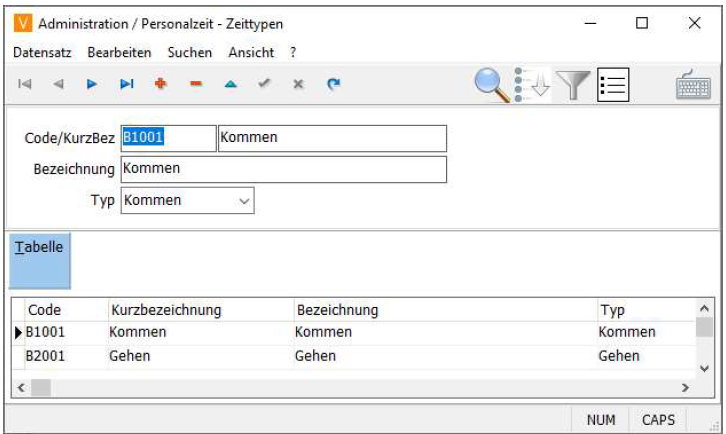Click CAPS status bar indicator
The width and height of the screenshot is (726, 434).
coord(658,420)
